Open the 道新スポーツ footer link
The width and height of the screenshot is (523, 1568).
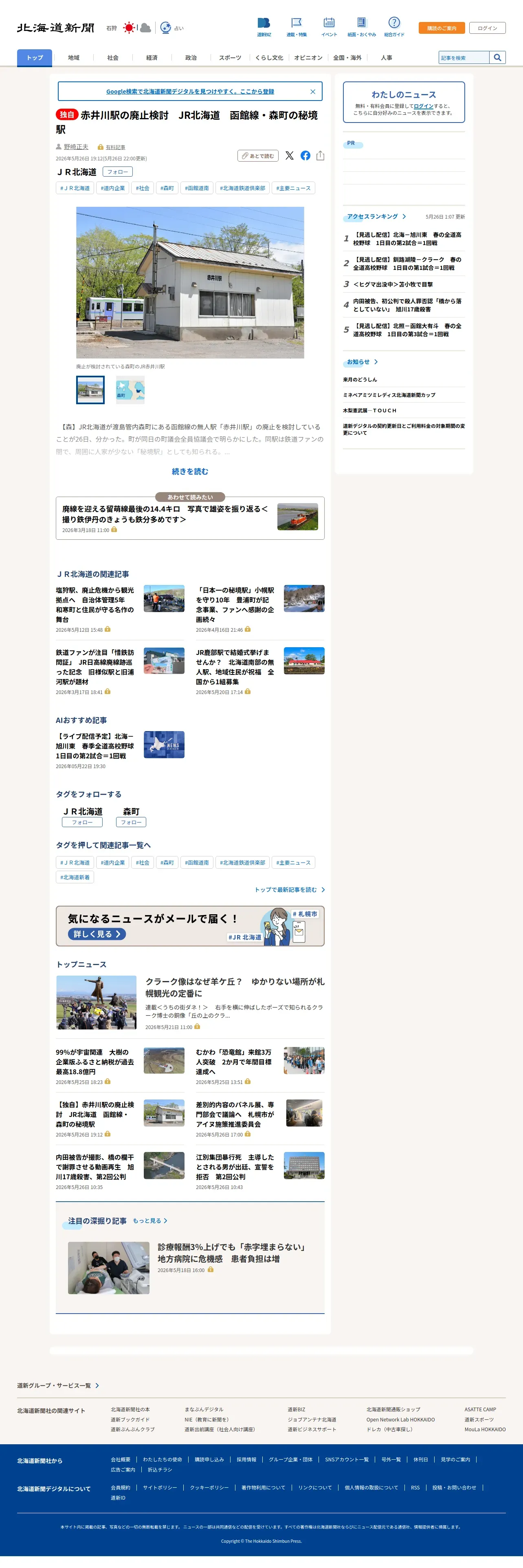pos(479,1419)
